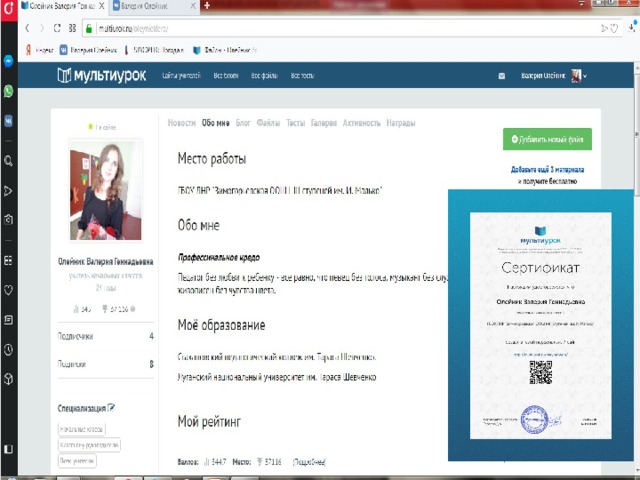Open the profile photo of Олейник Валерия
640x480 pixels.
tap(106, 190)
